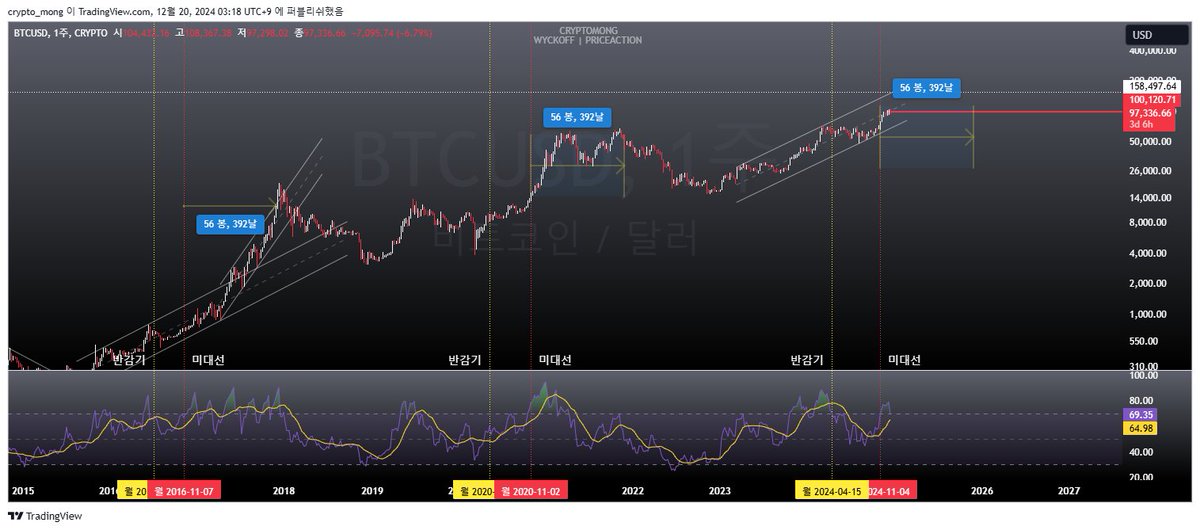This screenshot has height=530, width=1200.
Task: Click the 미대선 text near the 2020 line
Action: coord(555,359)
